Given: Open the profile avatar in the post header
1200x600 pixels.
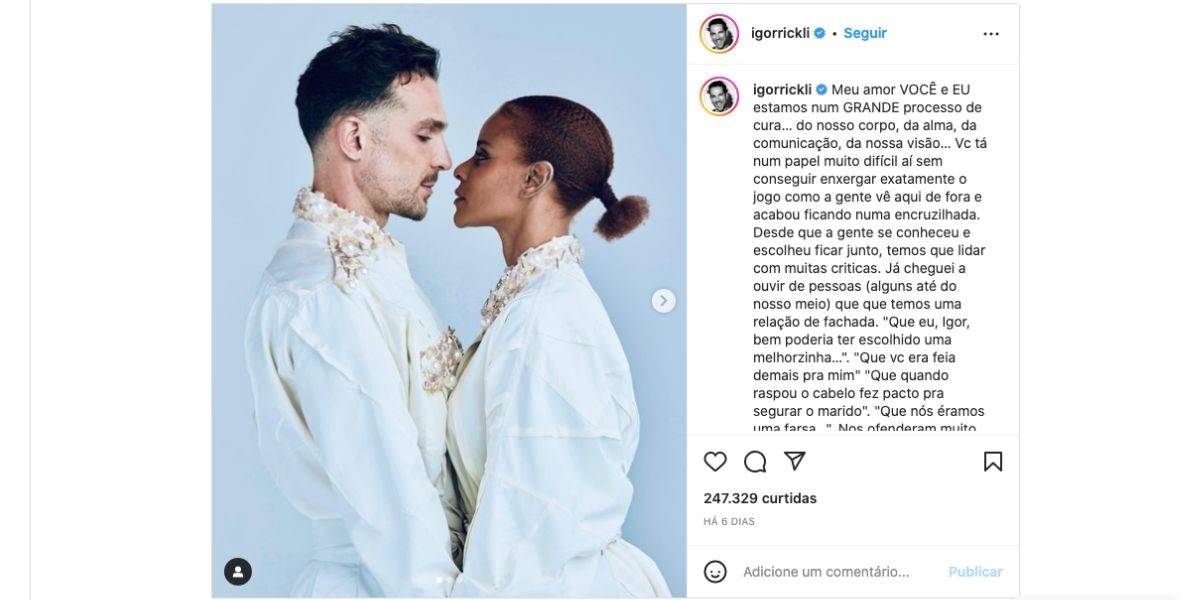Looking at the screenshot, I should point(719,33).
